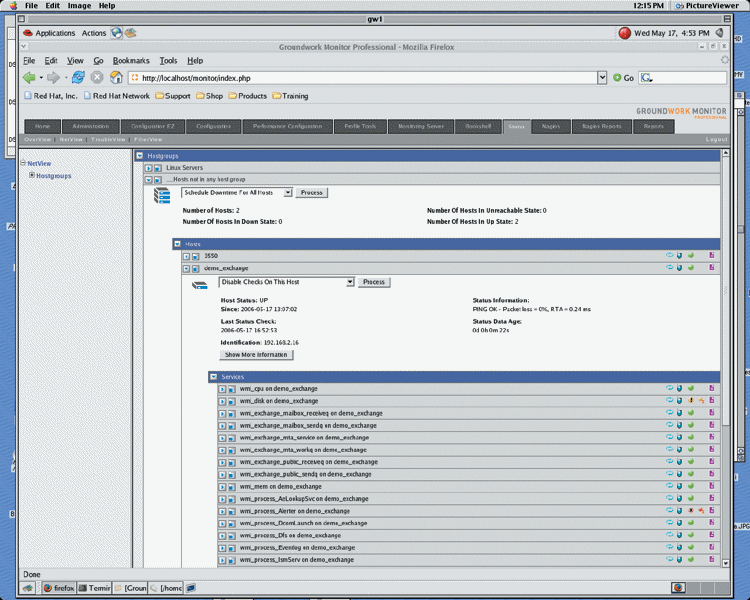The width and height of the screenshot is (750, 600).
Task: Click the host device icon near Disable Checks
Action: (x=200, y=286)
